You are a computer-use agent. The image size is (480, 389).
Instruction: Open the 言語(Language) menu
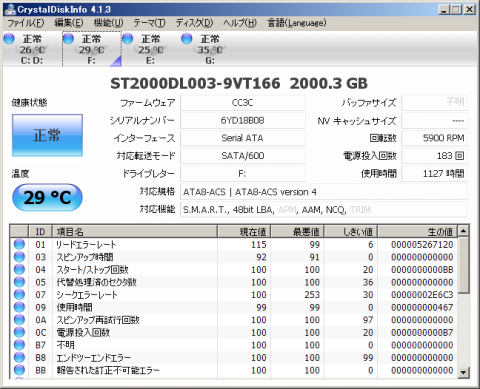297,23
